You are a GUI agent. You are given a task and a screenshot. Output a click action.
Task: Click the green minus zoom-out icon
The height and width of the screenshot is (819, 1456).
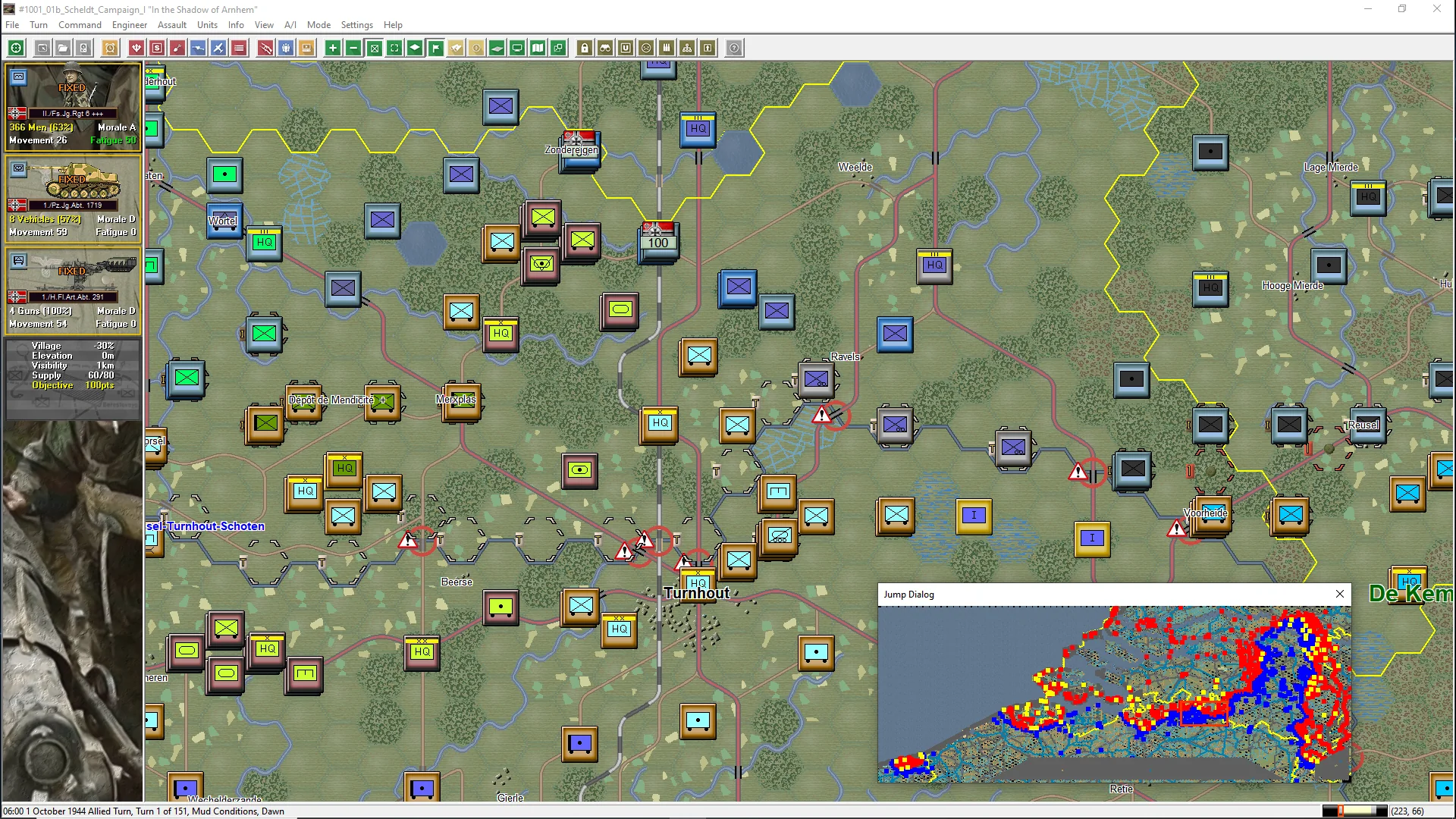(x=353, y=48)
